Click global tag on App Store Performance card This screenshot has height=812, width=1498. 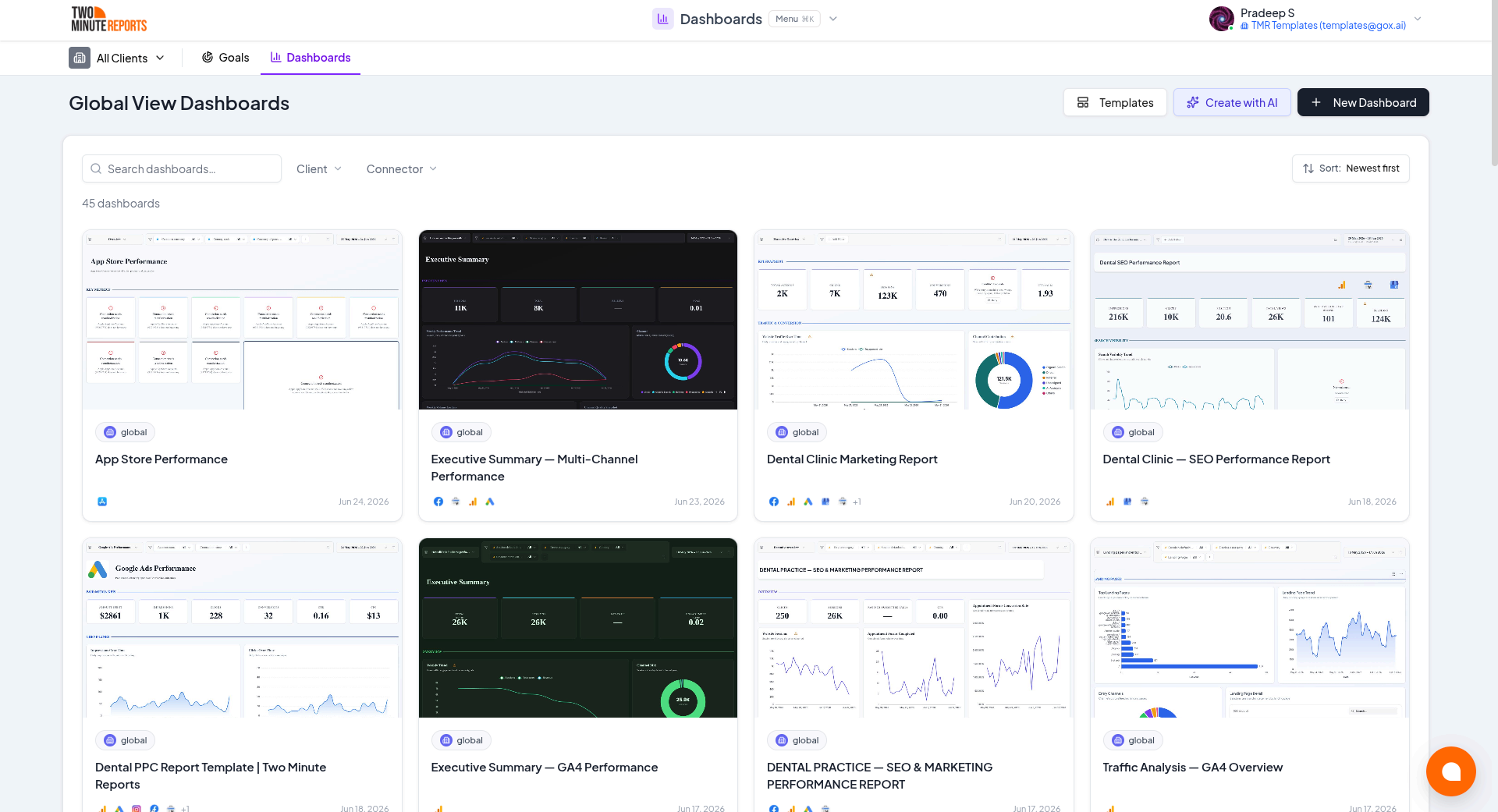click(126, 432)
